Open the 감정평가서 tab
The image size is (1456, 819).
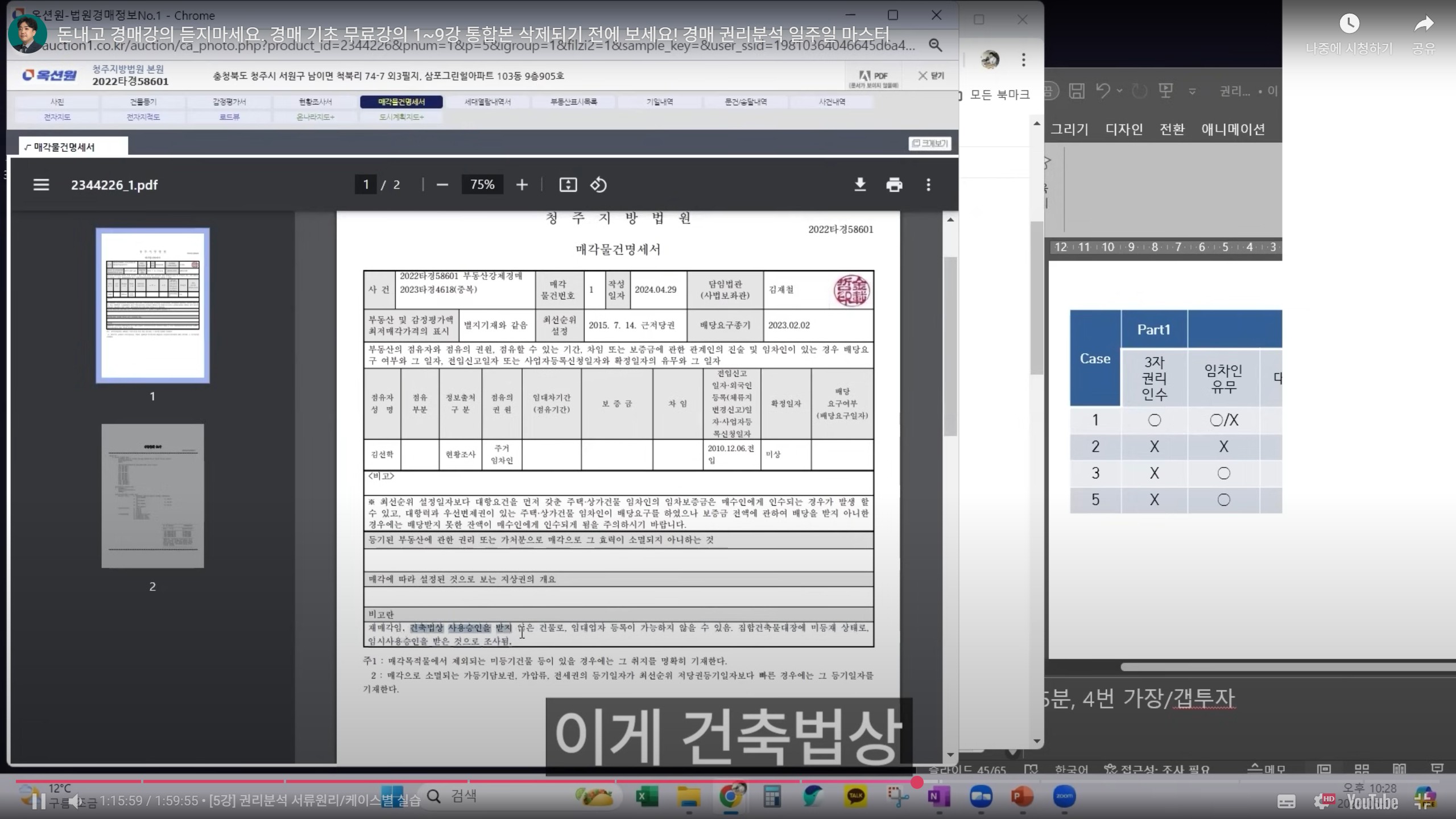229,102
